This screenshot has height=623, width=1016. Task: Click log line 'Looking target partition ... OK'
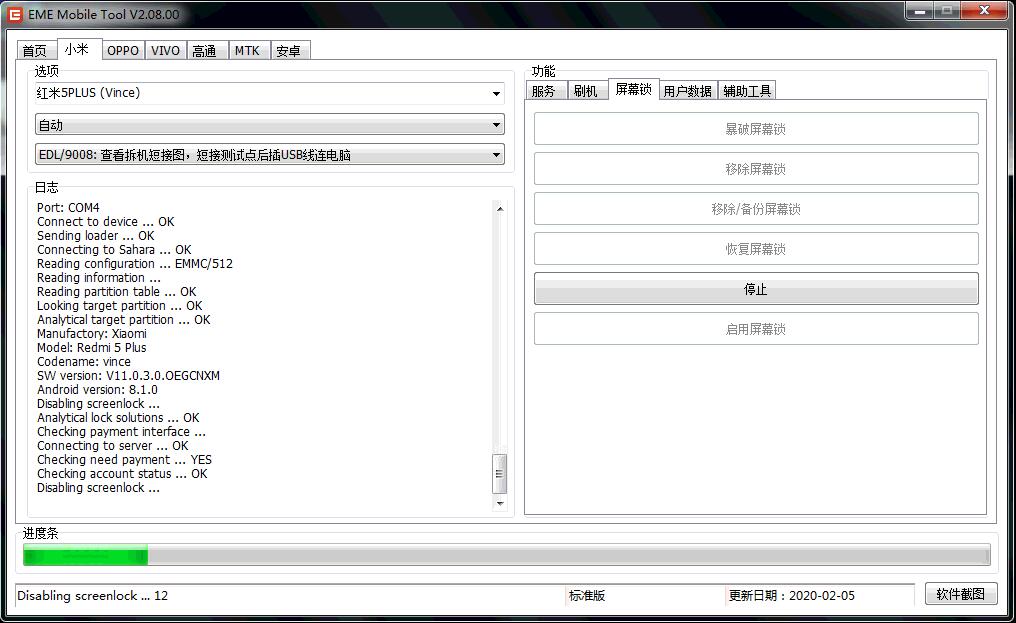point(120,305)
